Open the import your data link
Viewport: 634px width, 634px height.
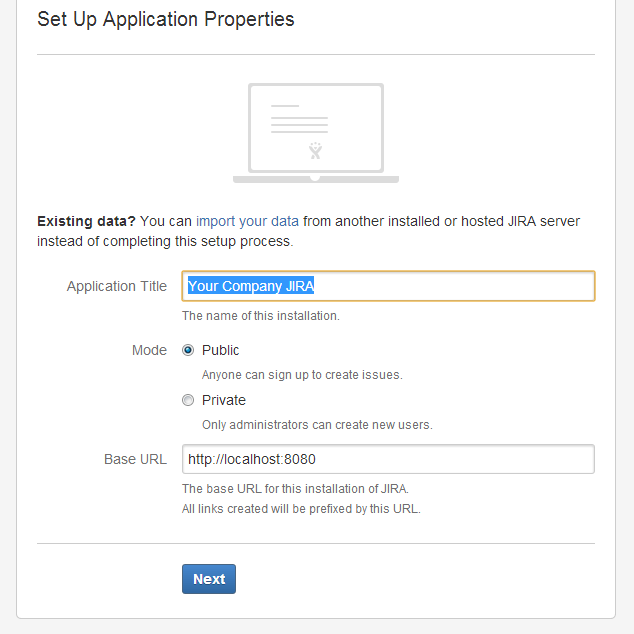tap(247, 221)
